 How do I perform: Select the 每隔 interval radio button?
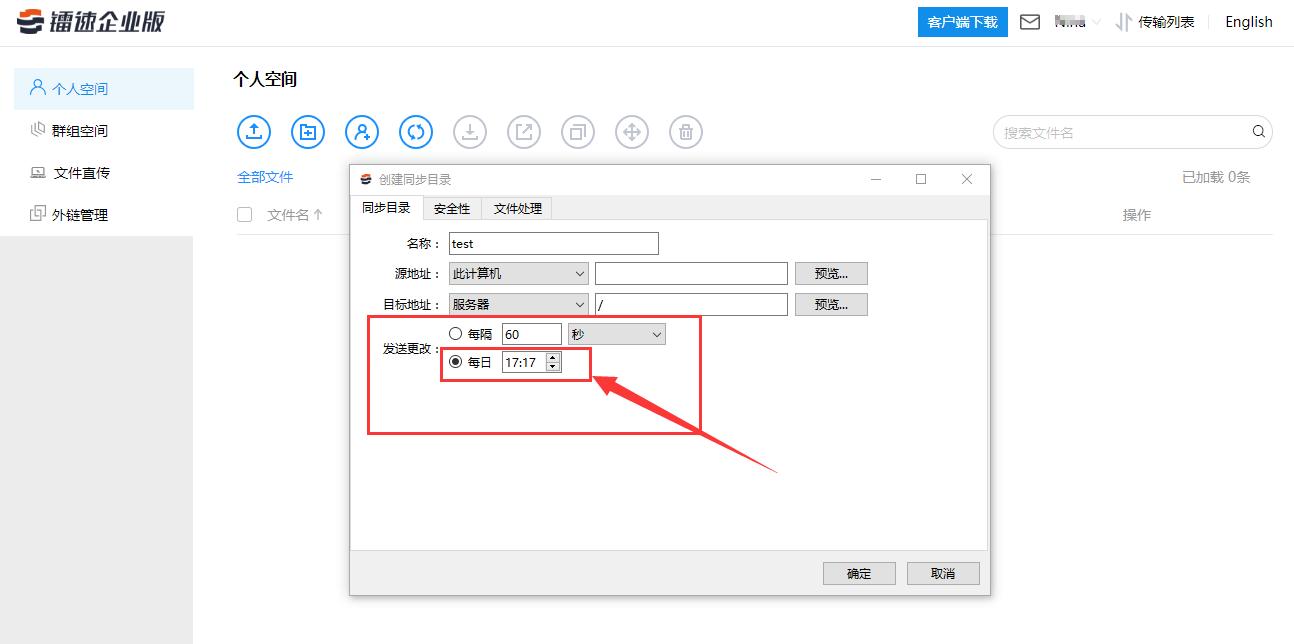pyautogui.click(x=456, y=333)
